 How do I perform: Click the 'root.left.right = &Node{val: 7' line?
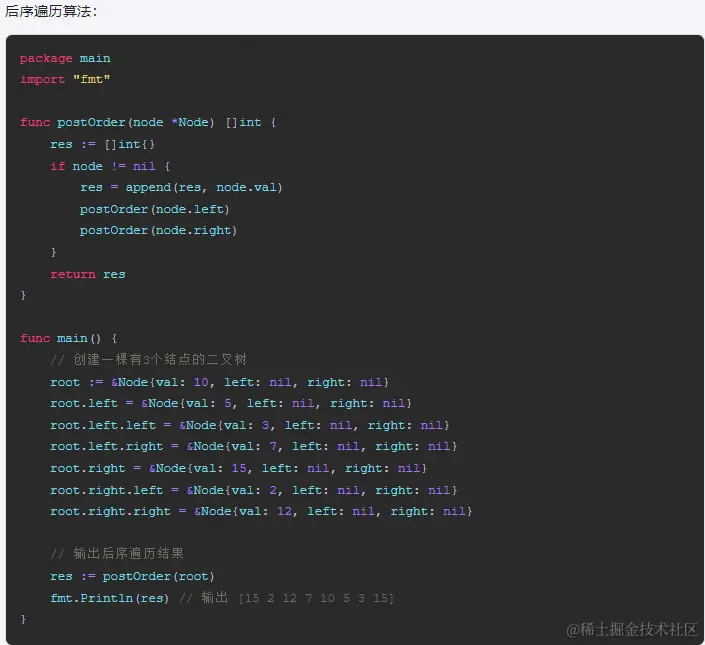click(254, 446)
